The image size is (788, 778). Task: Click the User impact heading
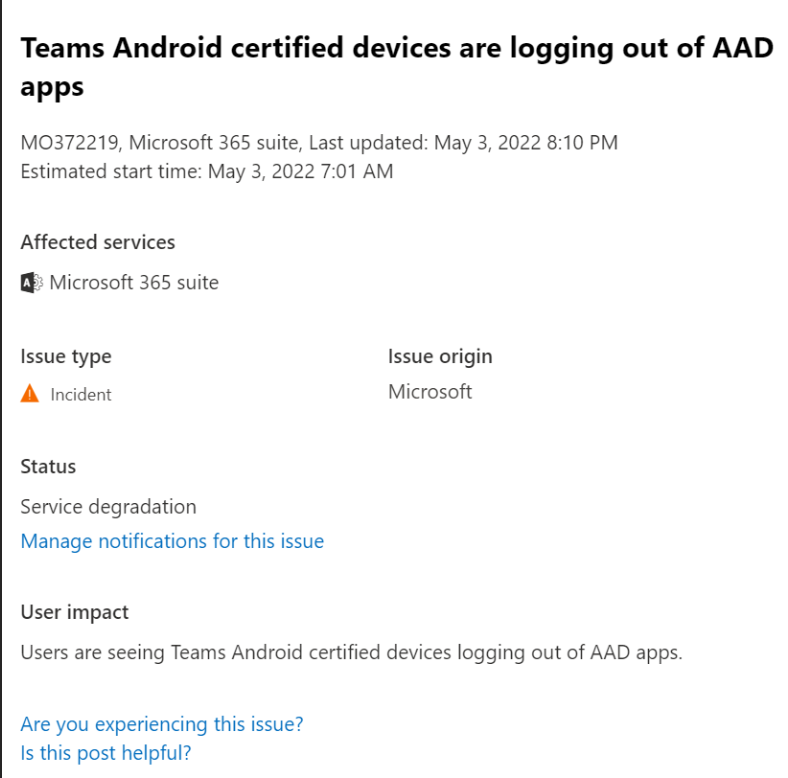(75, 613)
